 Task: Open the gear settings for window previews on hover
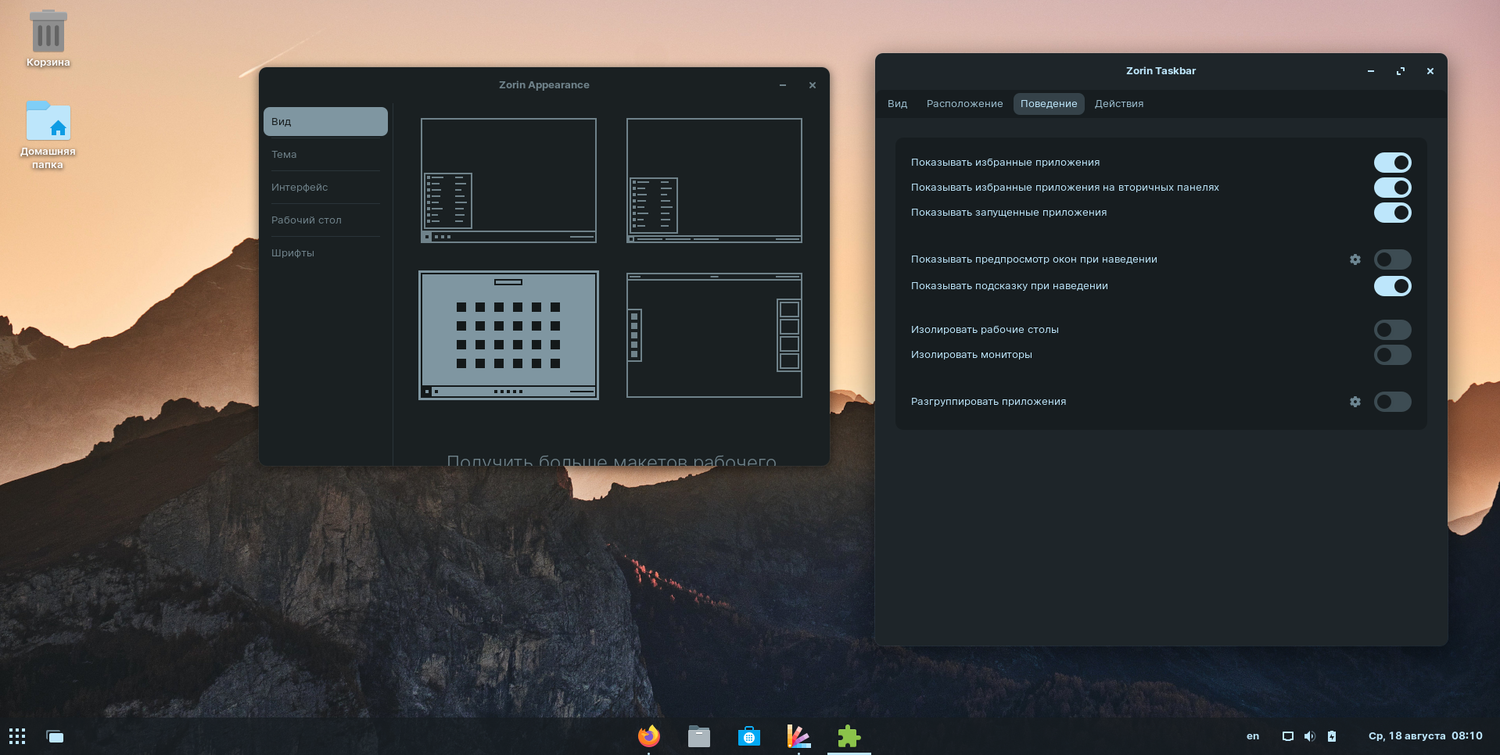coord(1355,259)
